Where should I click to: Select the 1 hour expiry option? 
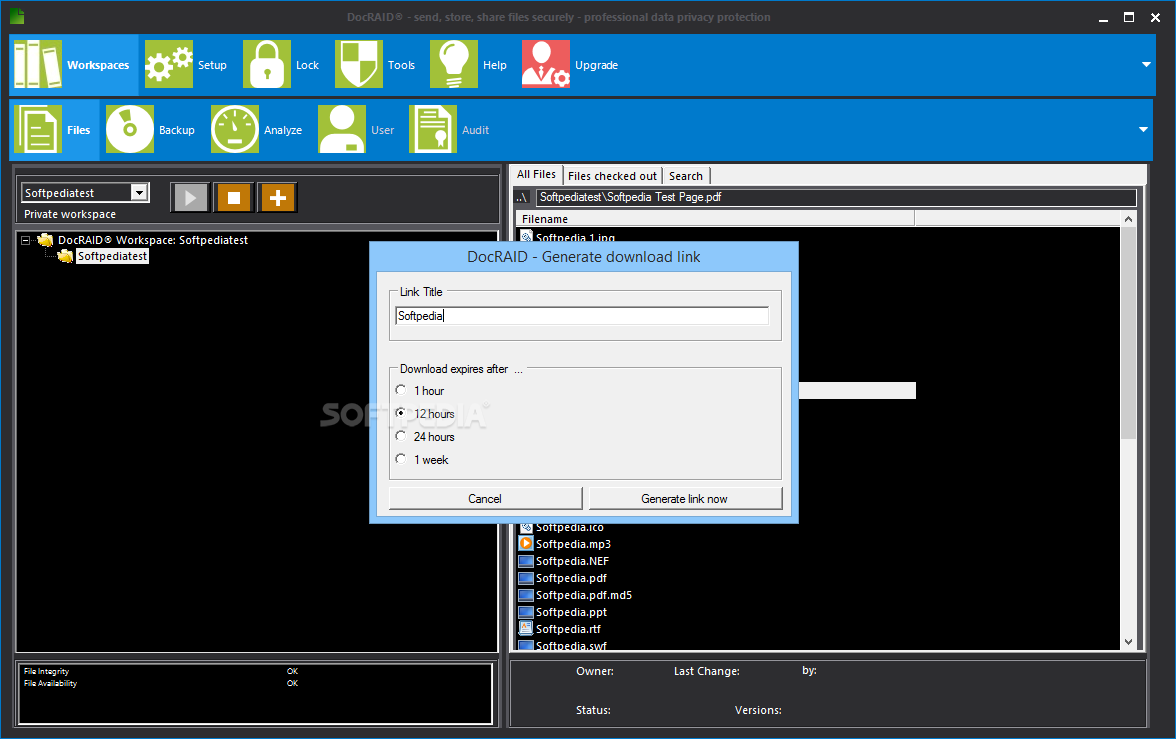(400, 390)
